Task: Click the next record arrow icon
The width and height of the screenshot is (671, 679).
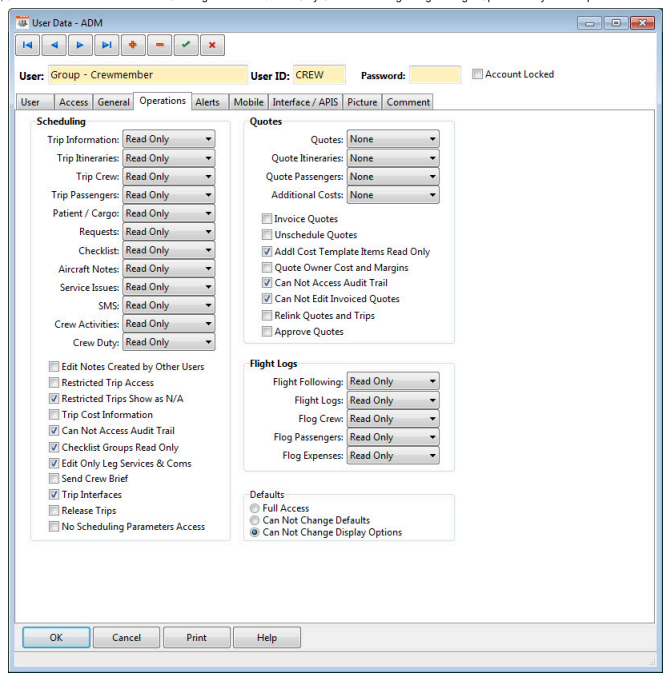Action: tap(80, 45)
